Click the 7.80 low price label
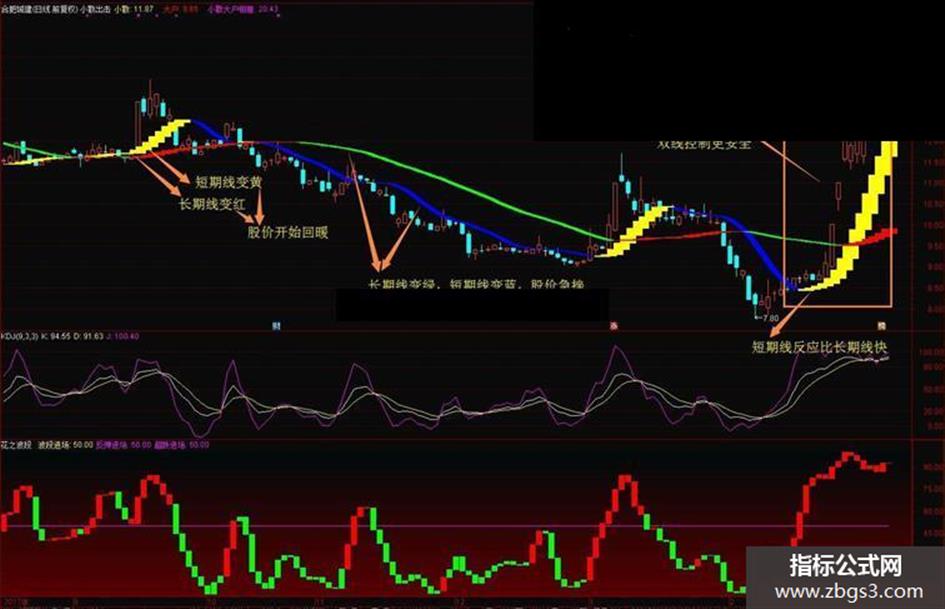 point(770,318)
